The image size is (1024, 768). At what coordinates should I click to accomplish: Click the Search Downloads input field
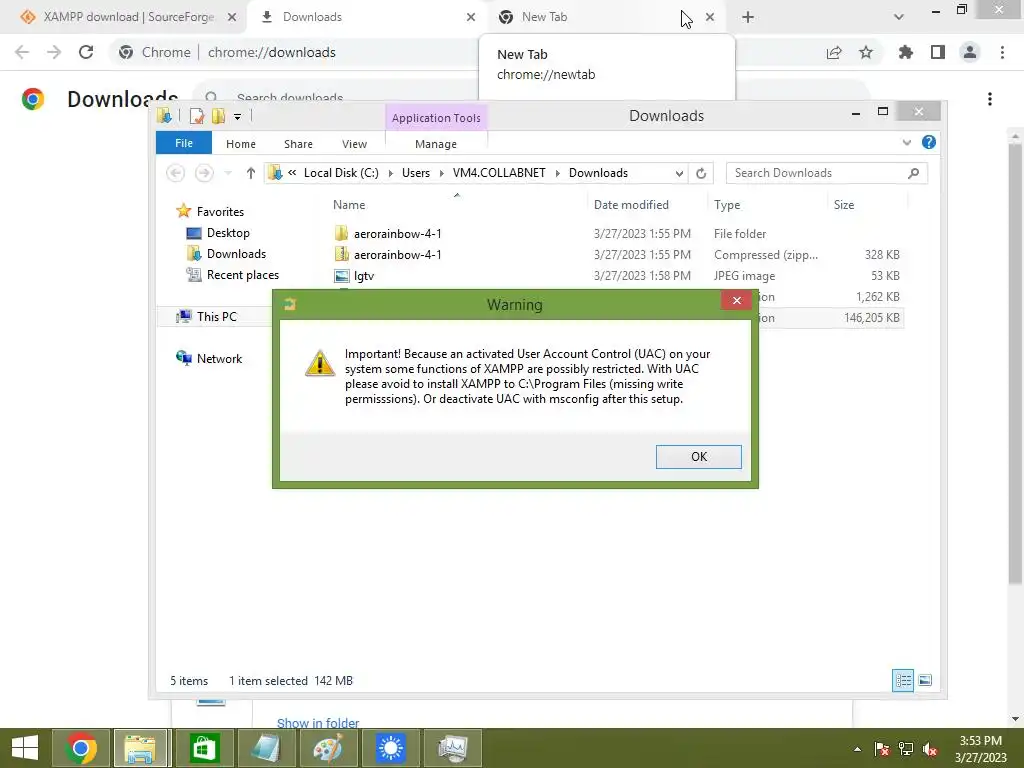pyautogui.click(x=826, y=173)
